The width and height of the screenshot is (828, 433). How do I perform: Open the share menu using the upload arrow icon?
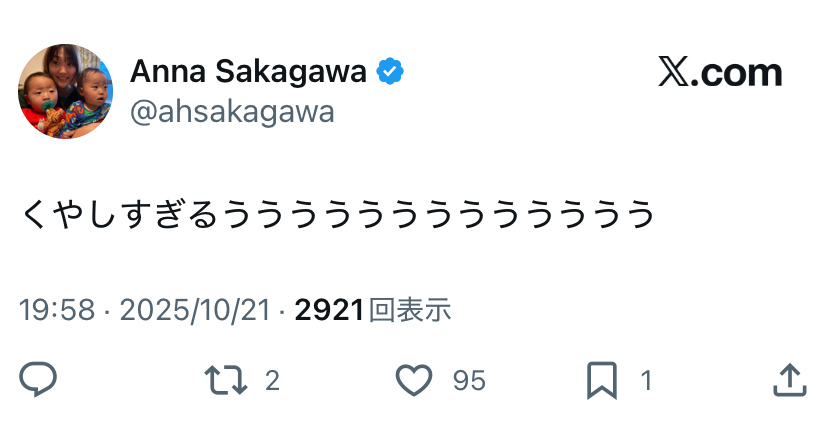[x=790, y=380]
